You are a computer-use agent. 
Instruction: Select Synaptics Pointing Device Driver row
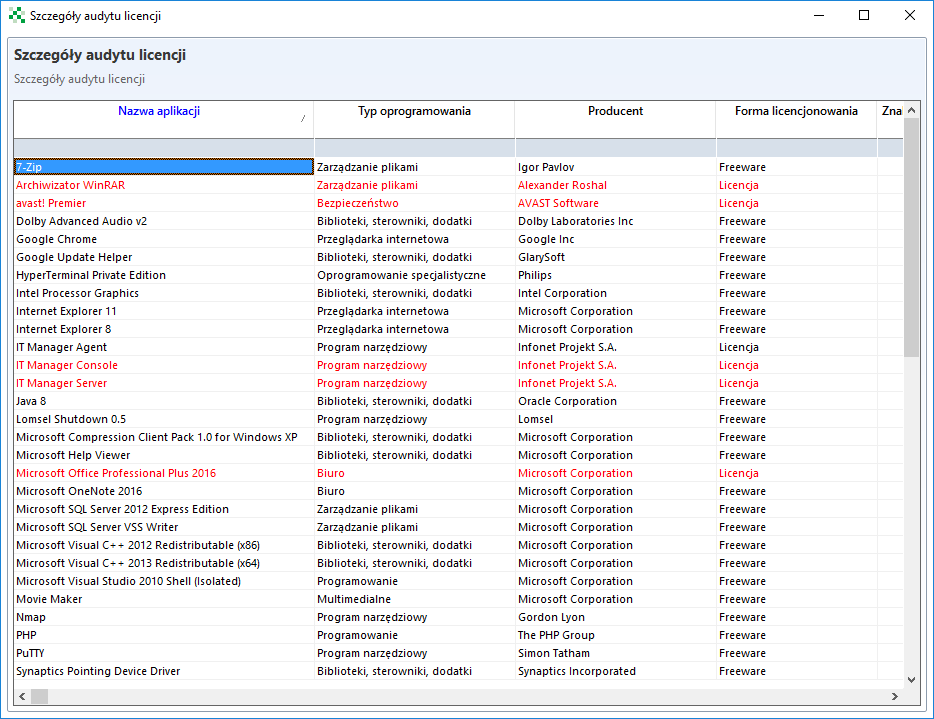click(x=459, y=671)
